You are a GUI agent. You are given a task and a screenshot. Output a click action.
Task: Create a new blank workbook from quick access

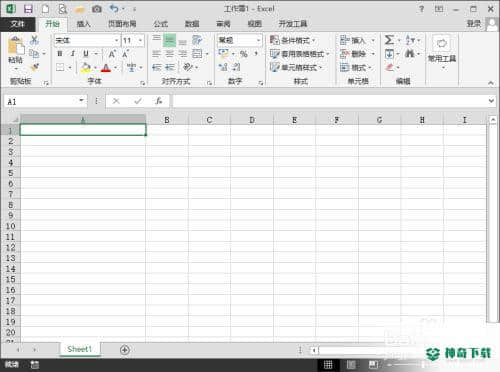pos(45,9)
